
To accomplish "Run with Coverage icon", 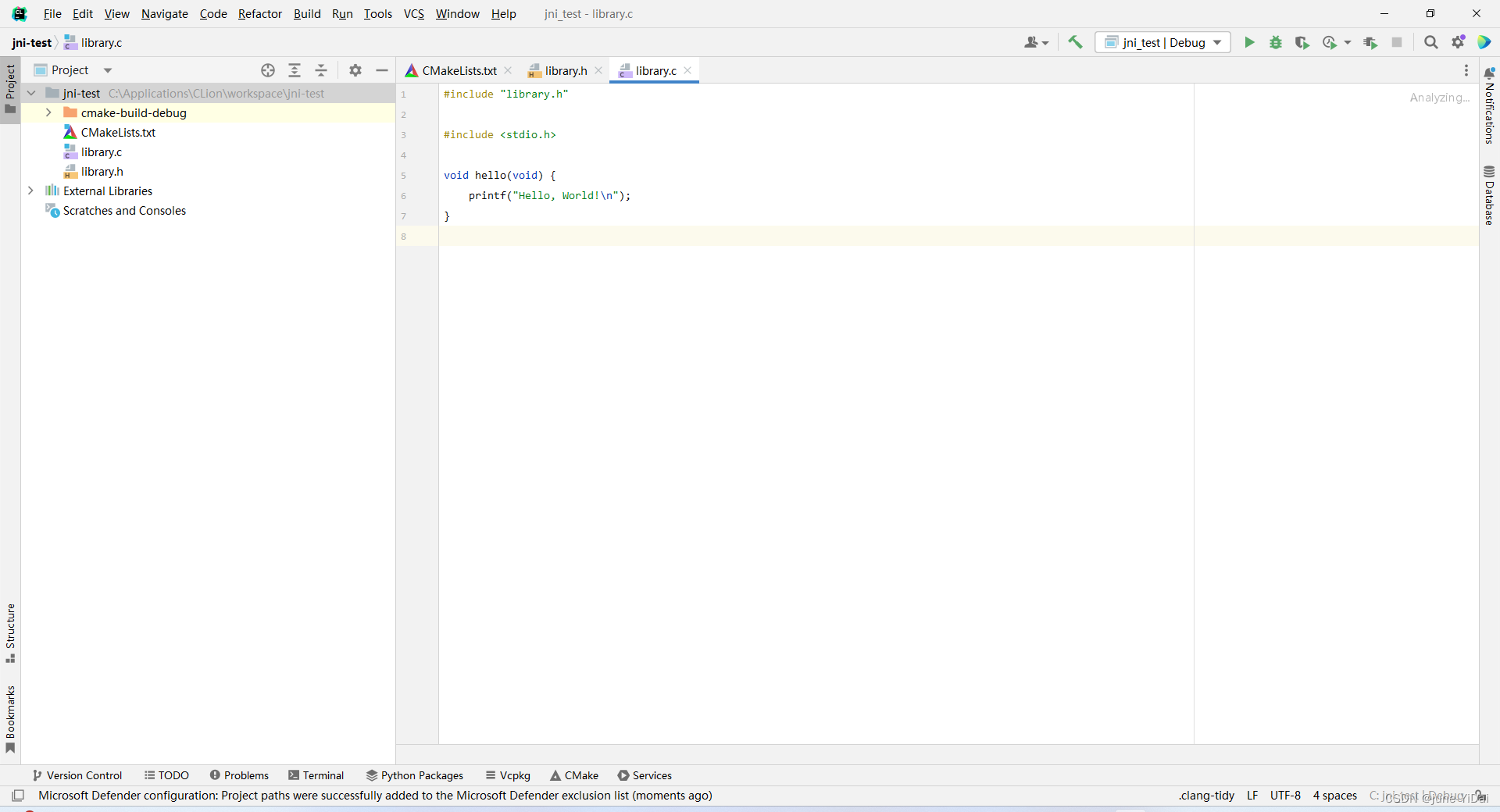I will coord(1302,42).
